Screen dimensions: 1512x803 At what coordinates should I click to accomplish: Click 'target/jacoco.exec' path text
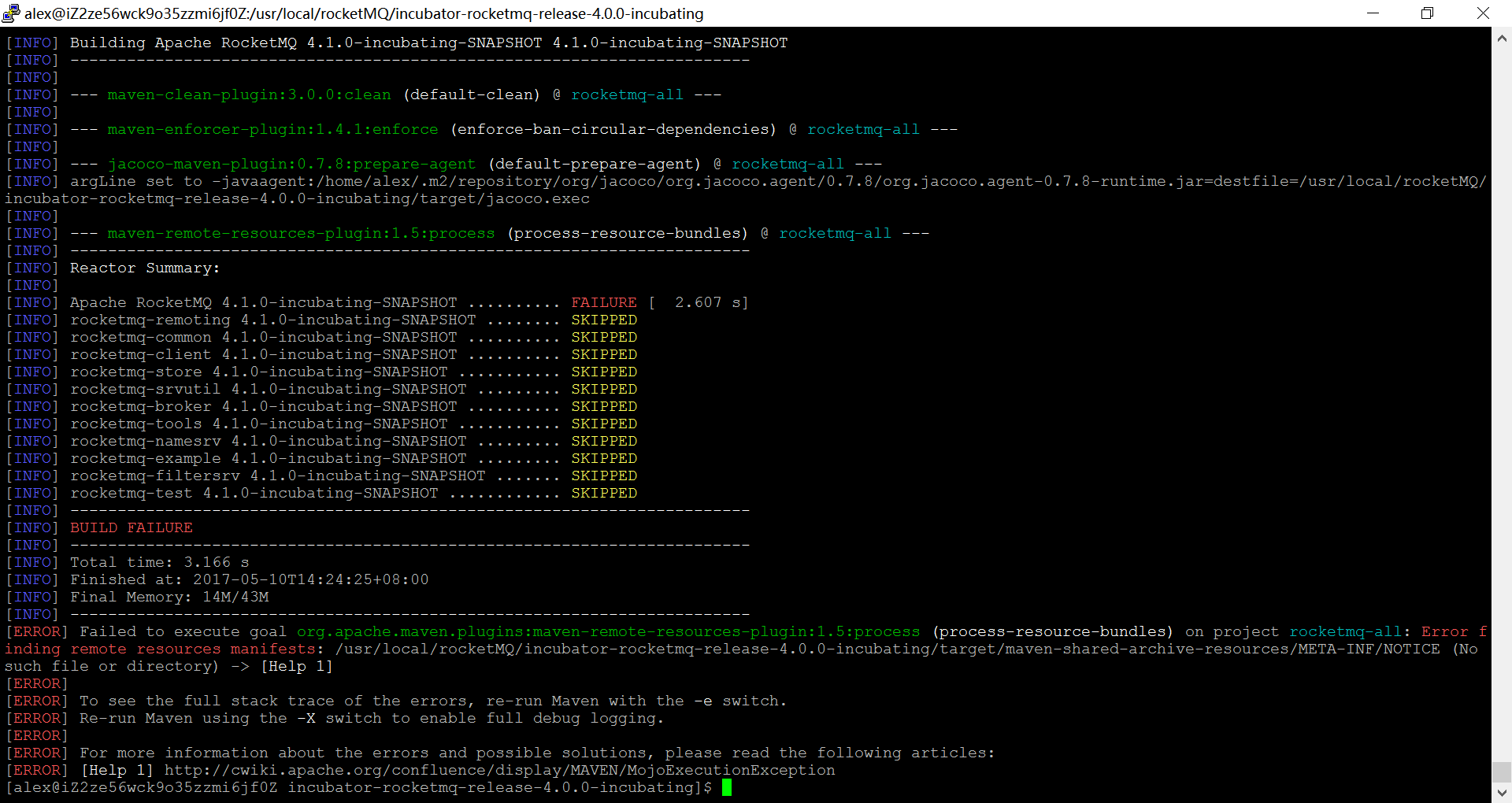pos(504,198)
